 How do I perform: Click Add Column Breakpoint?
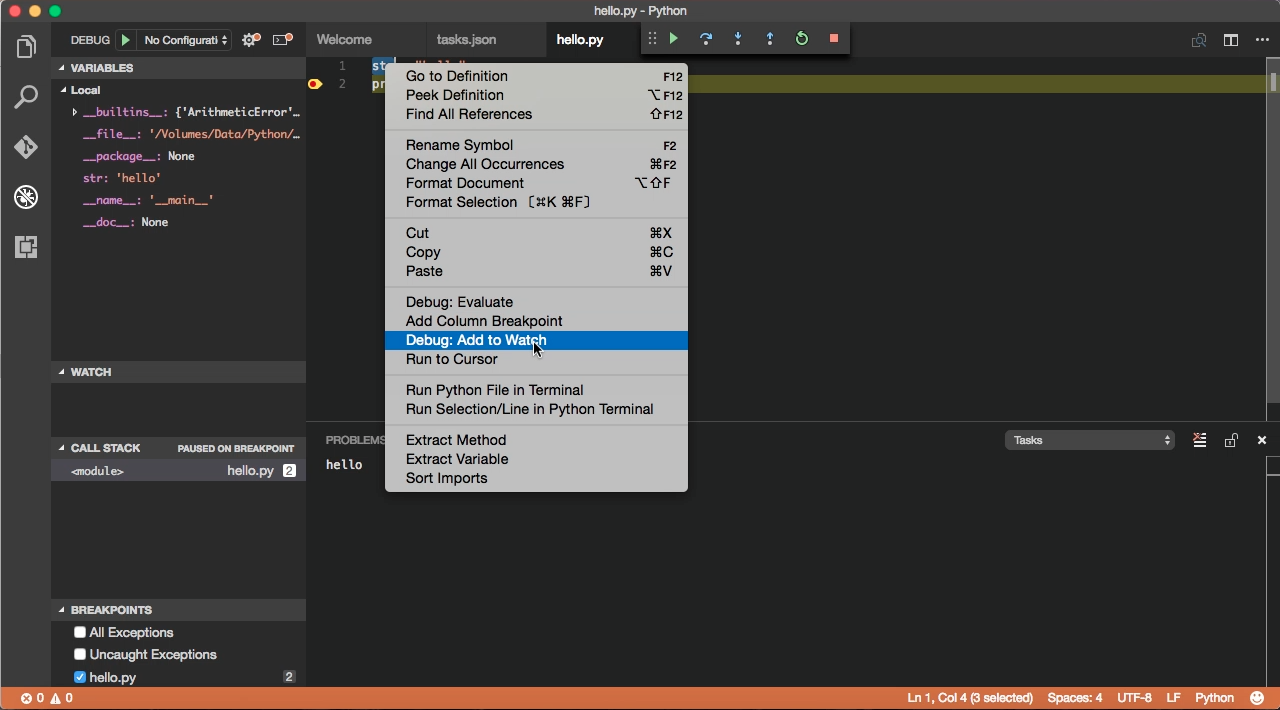point(536,321)
